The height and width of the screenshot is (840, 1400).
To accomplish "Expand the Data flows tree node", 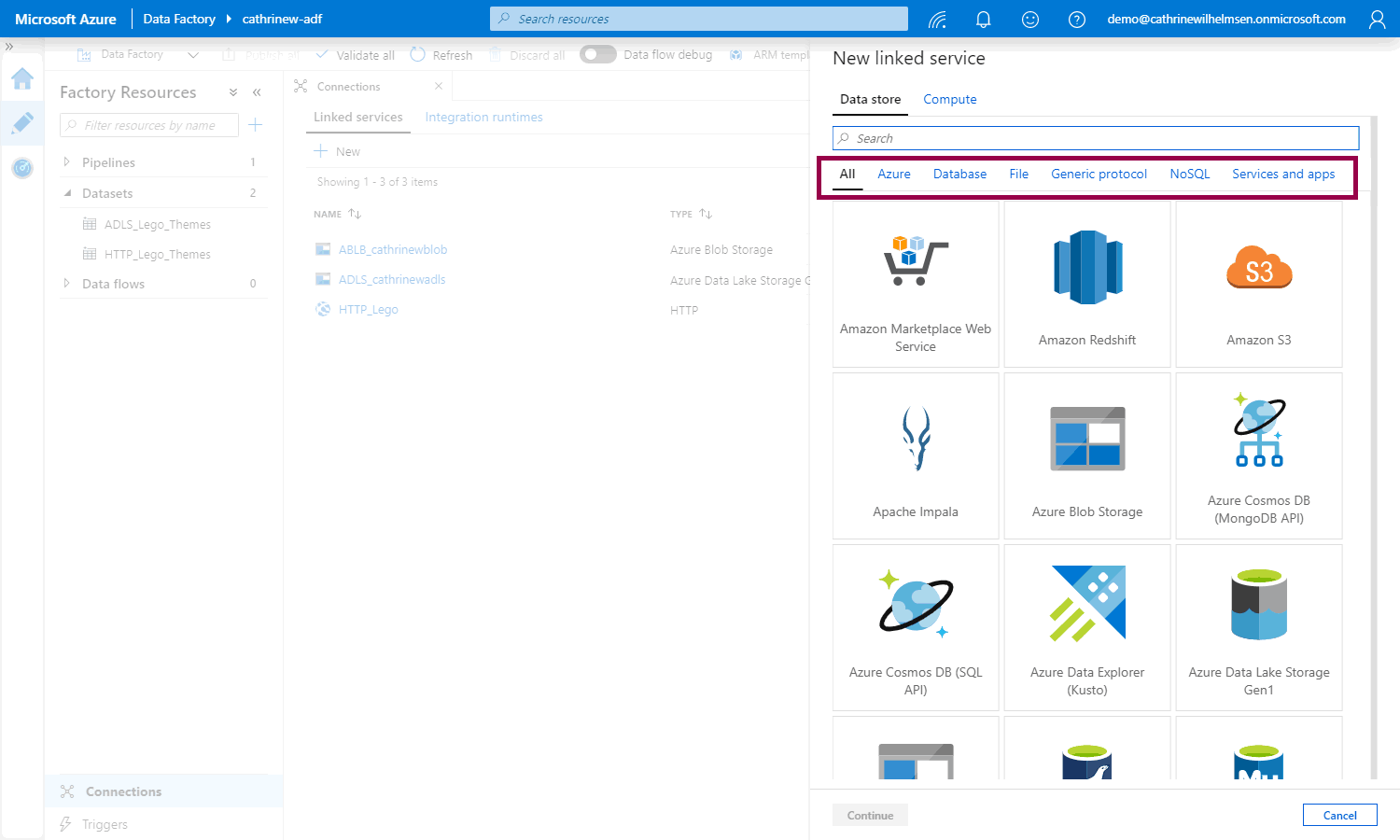I will click(67, 284).
